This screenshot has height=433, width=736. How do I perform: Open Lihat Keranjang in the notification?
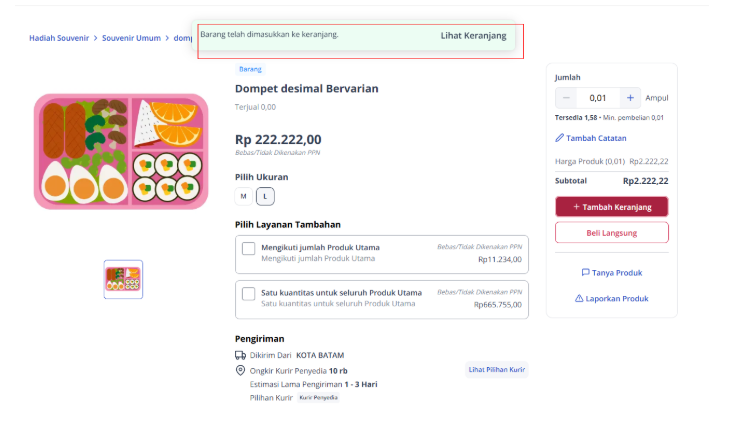[473, 36]
